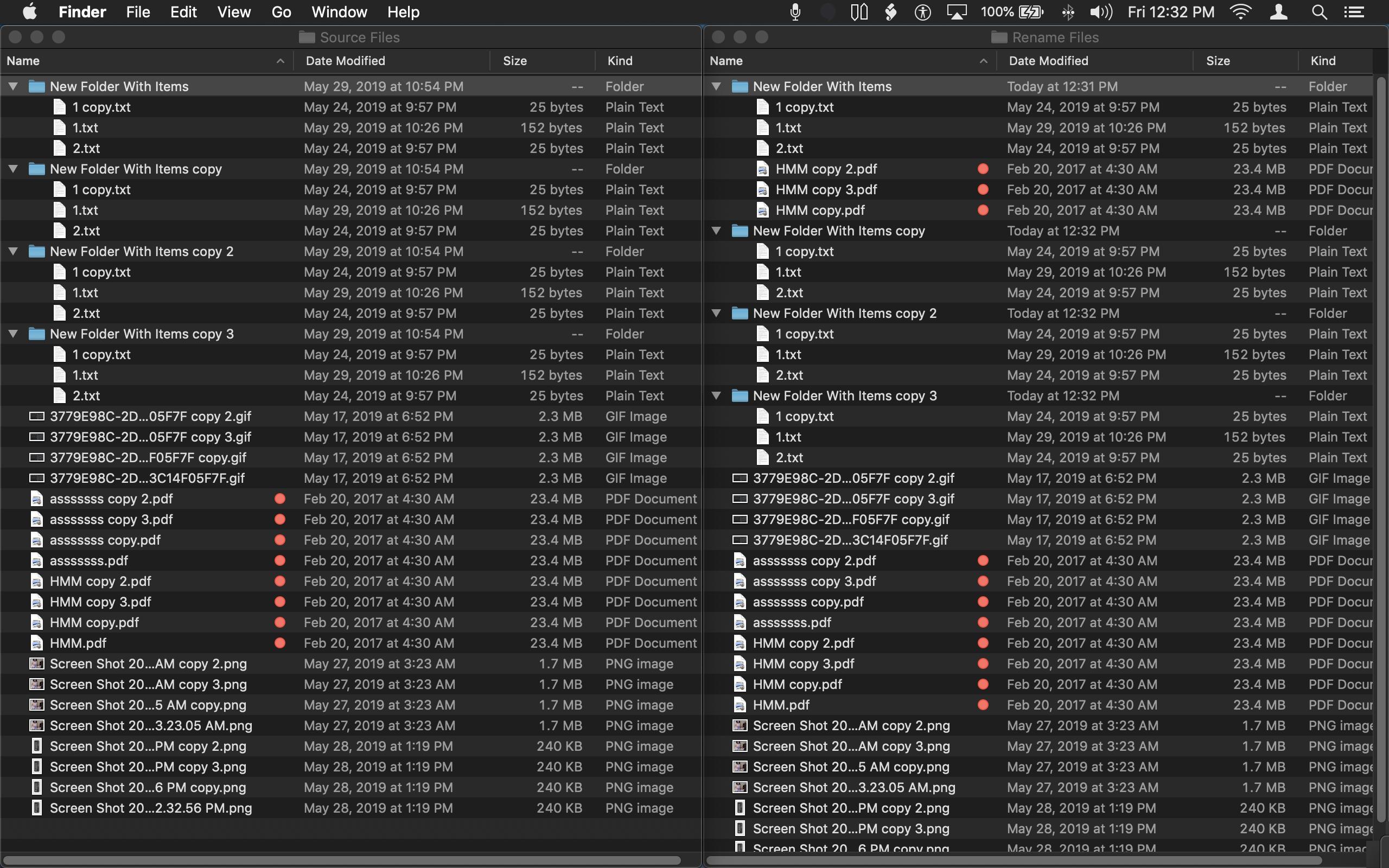This screenshot has width=1389, height=868.
Task: Open the Go menu
Action: click(281, 12)
